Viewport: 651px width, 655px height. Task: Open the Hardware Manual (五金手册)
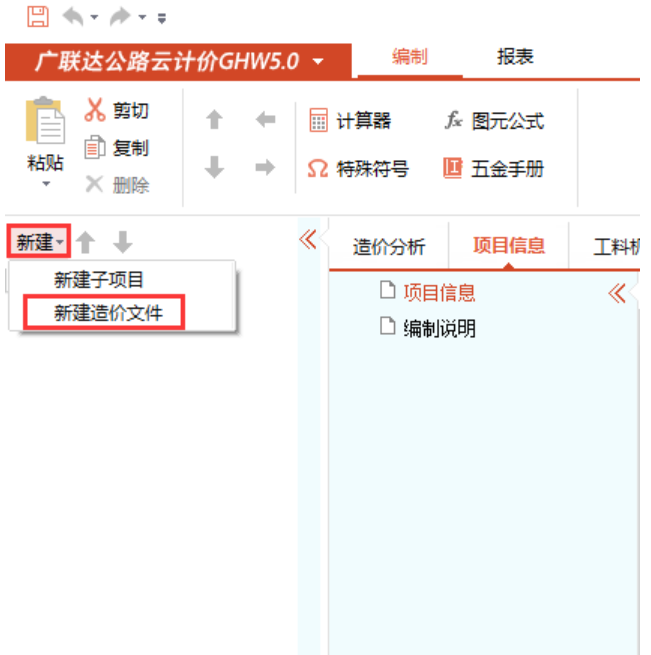[493, 169]
